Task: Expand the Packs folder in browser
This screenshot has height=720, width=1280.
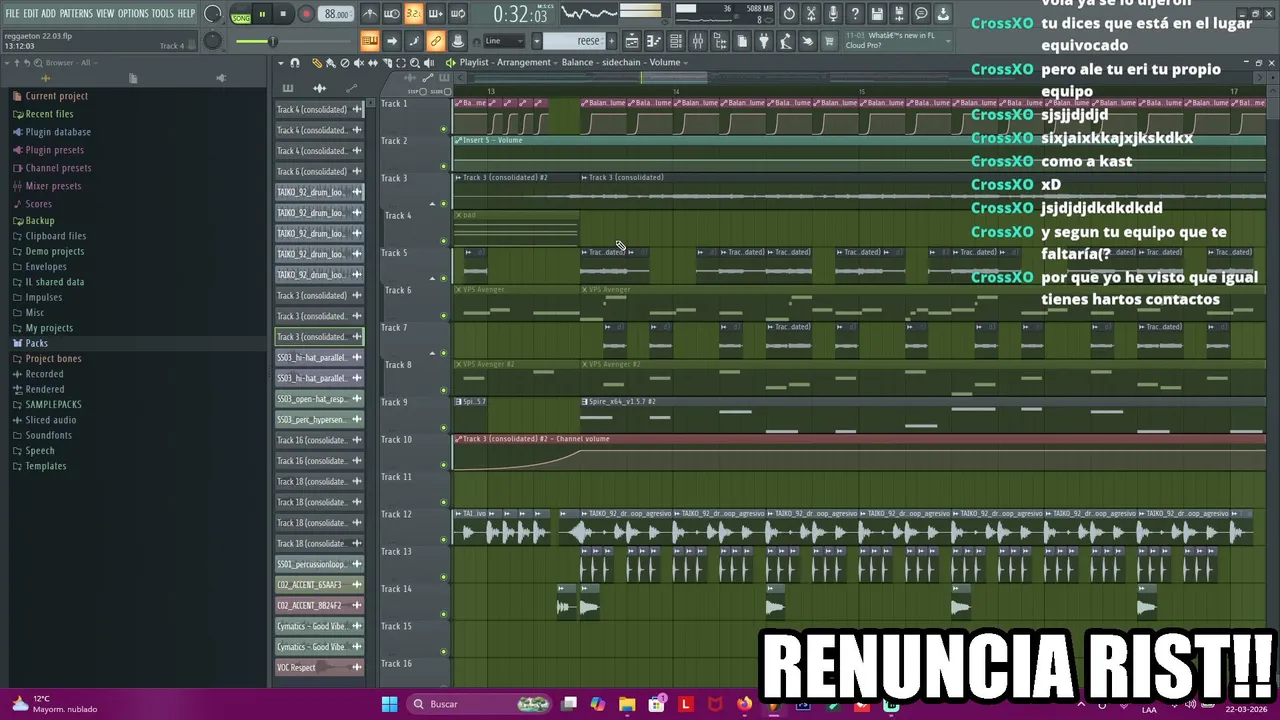Action: click(36, 343)
